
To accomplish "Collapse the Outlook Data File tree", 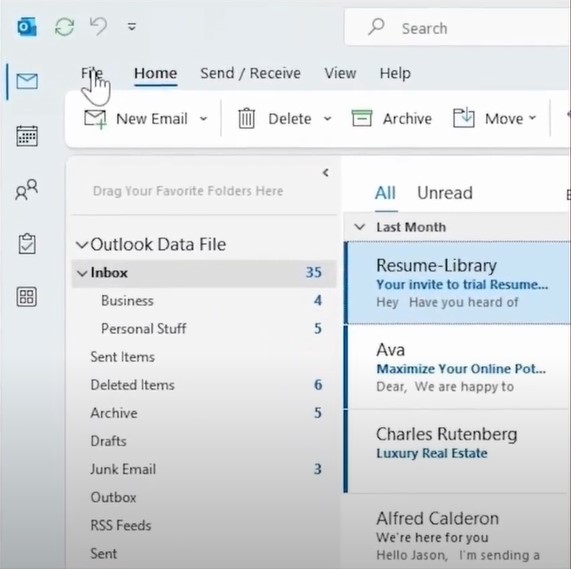I will tap(82, 245).
